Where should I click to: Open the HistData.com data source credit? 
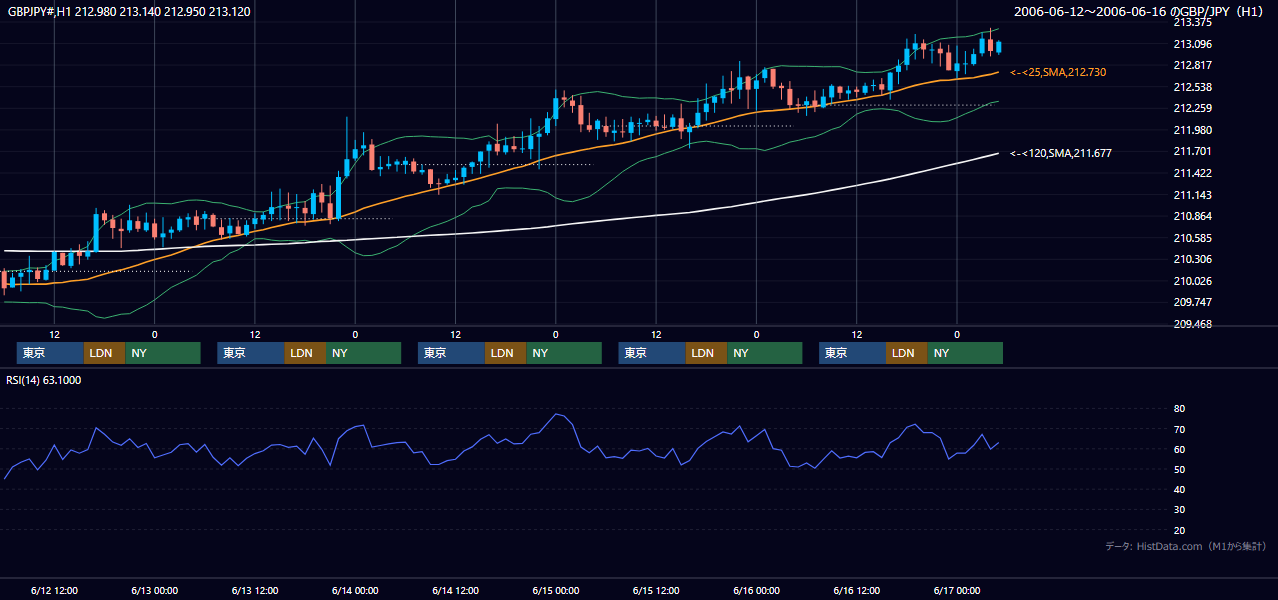[1187, 546]
